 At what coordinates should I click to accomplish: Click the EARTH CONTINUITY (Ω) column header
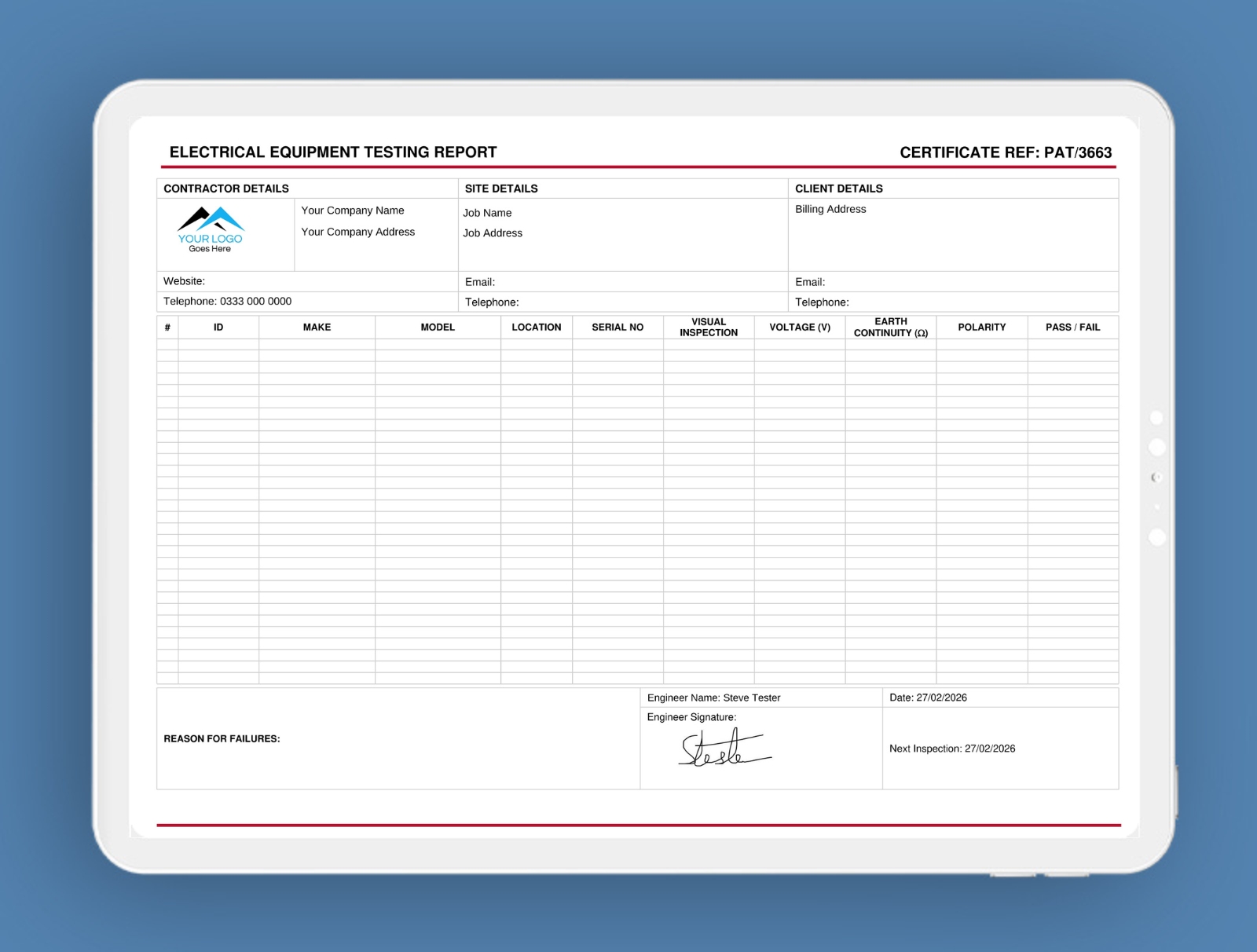891,328
